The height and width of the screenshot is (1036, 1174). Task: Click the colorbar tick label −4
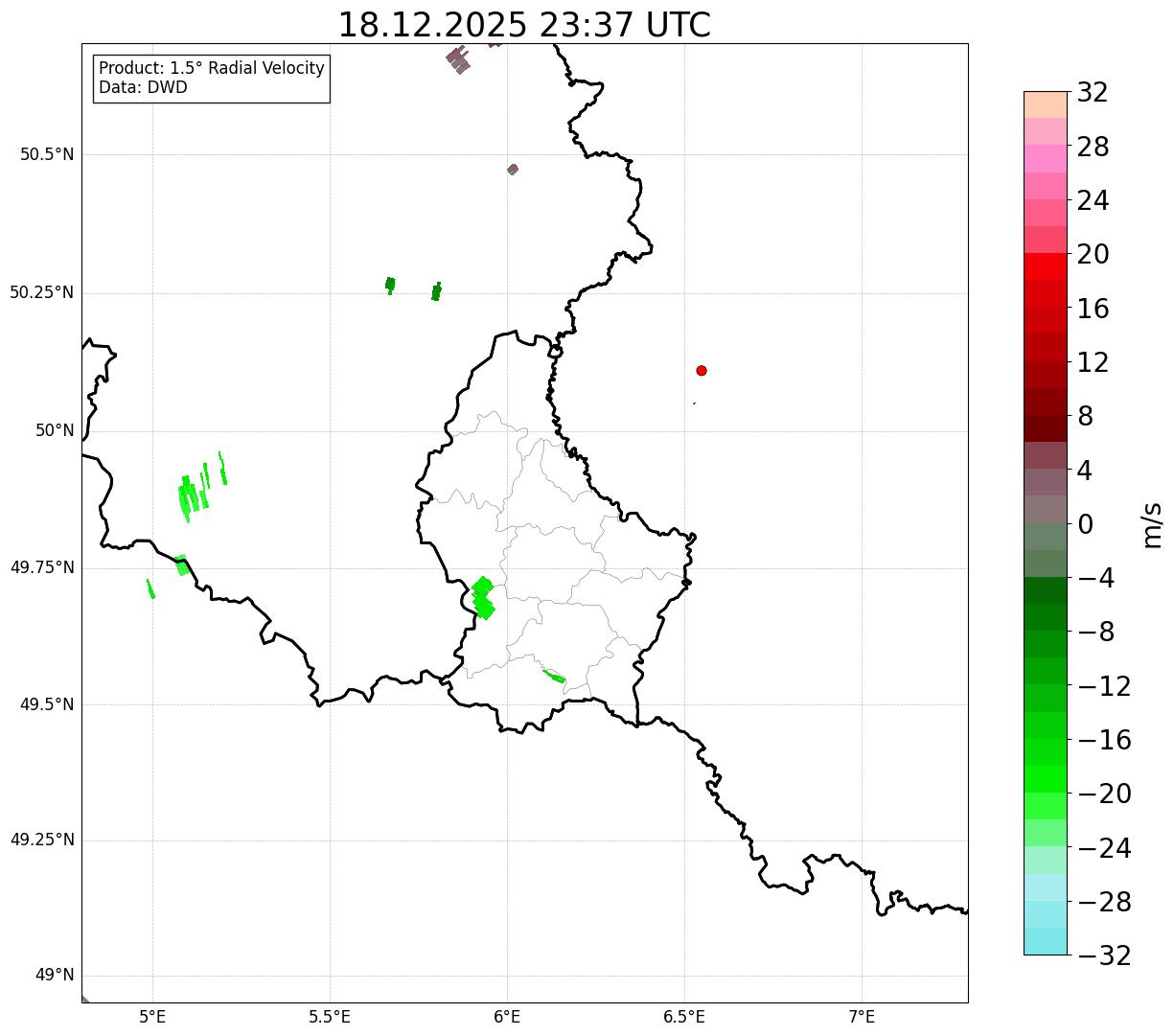coord(1096,579)
